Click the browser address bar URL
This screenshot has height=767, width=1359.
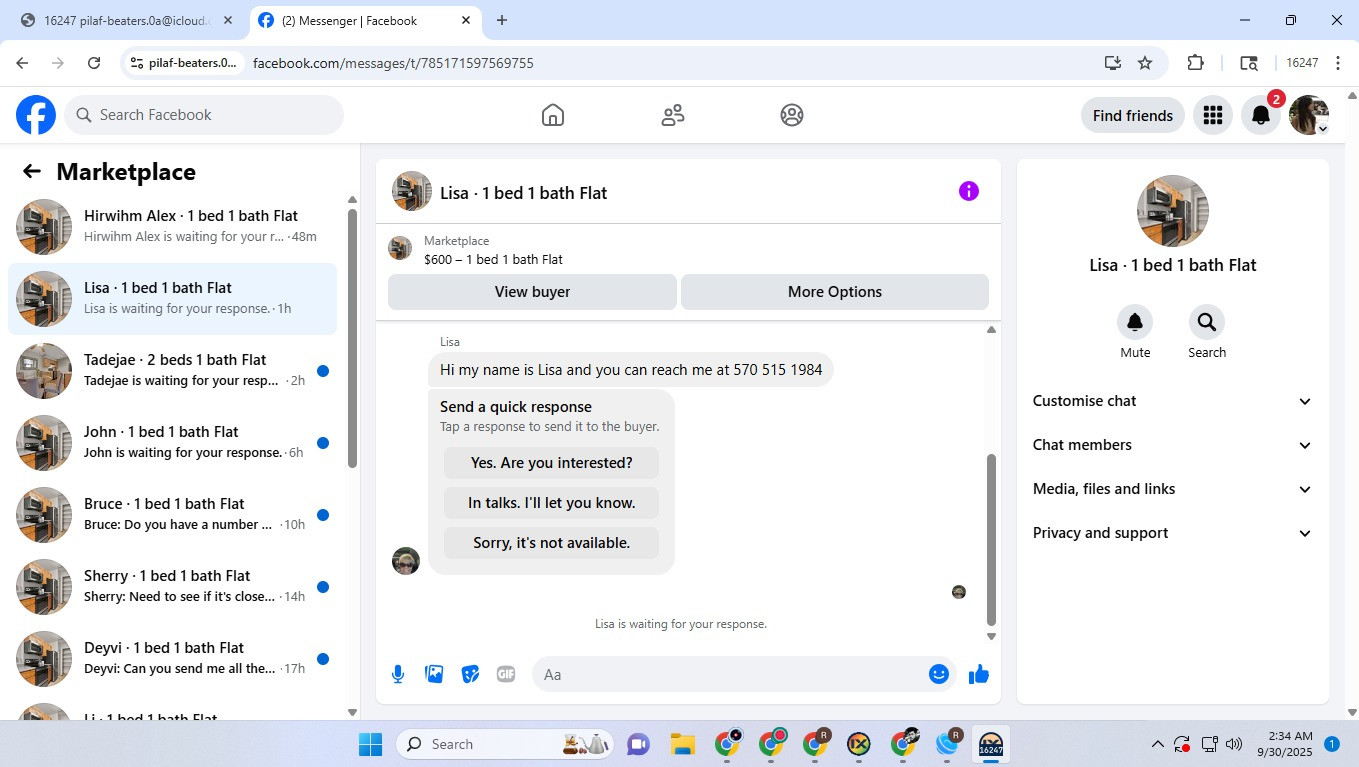pos(393,63)
